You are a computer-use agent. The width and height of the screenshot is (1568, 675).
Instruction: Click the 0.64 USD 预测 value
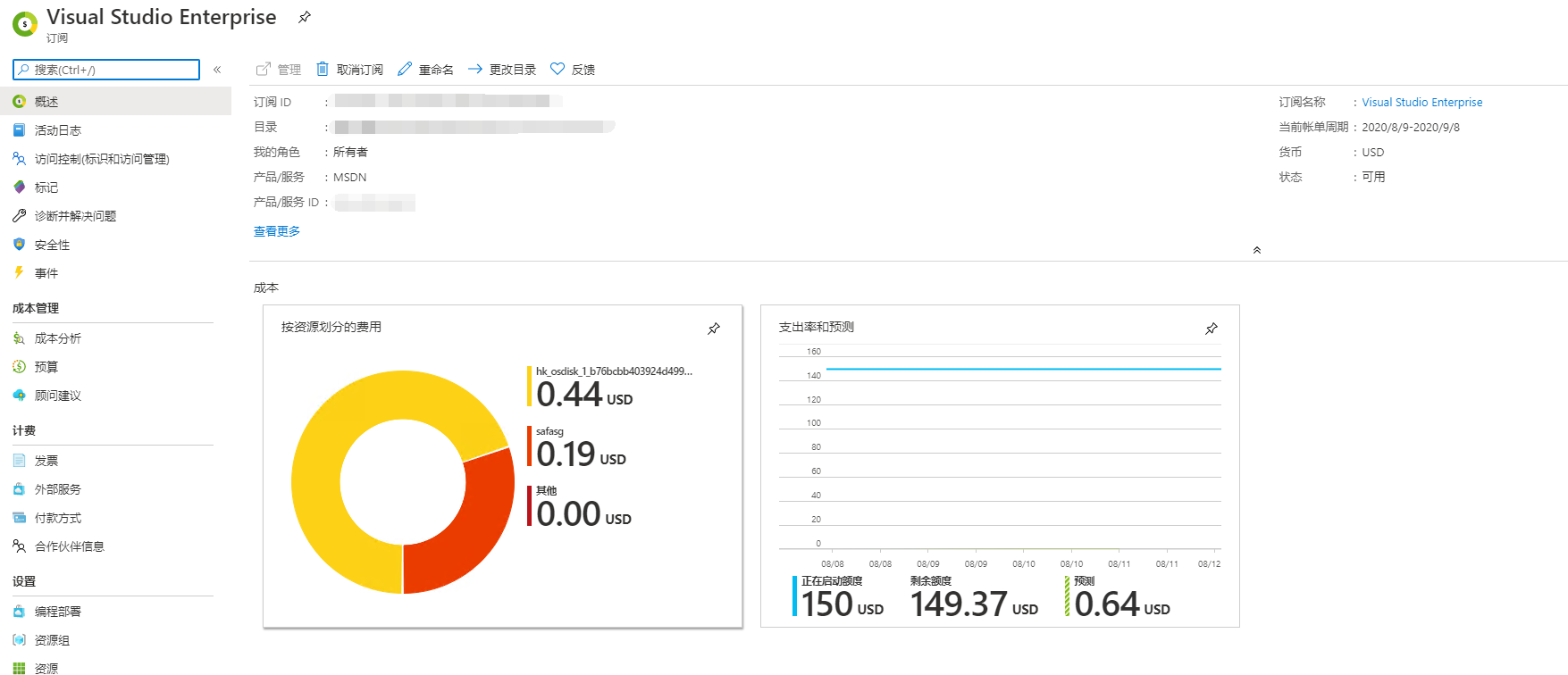(x=1122, y=604)
